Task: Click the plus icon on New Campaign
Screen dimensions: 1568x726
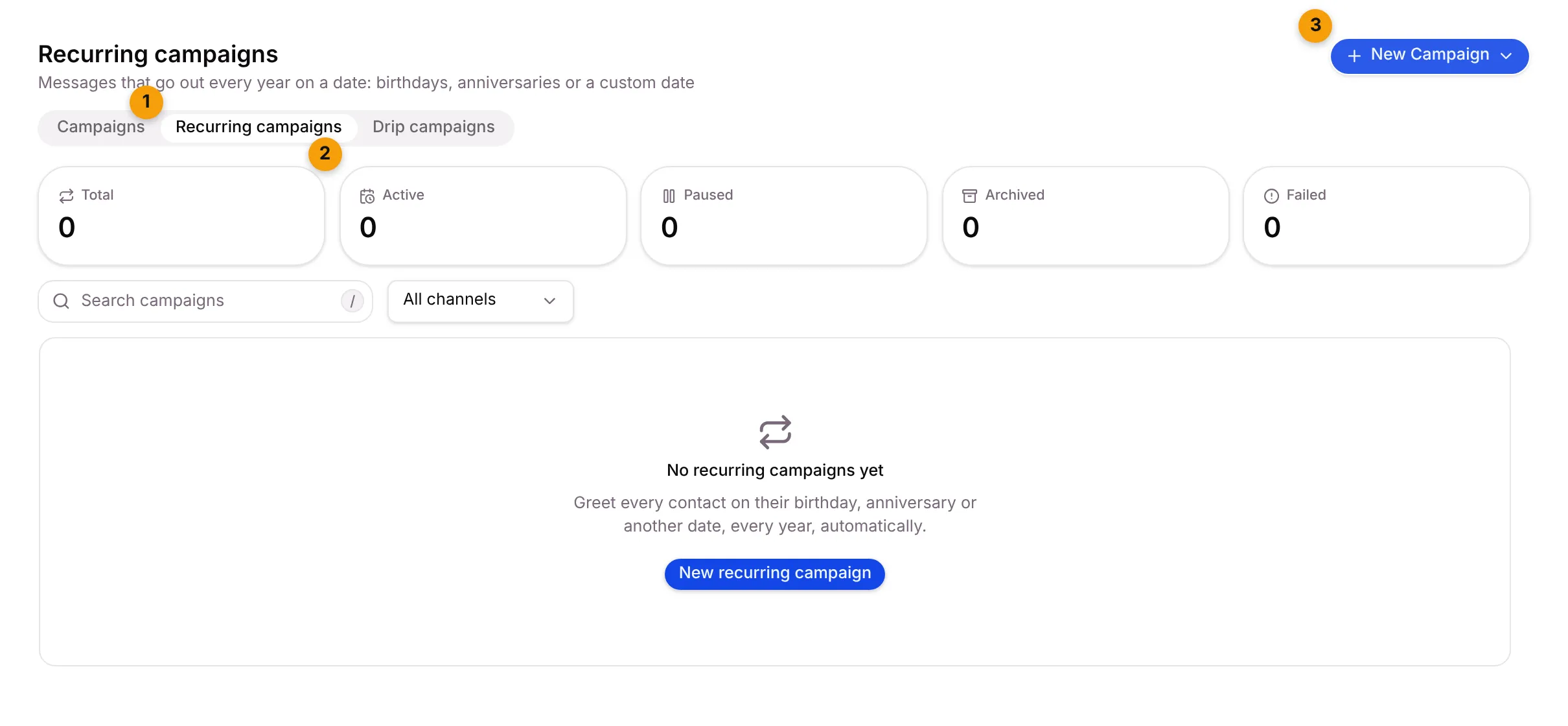Action: click(x=1354, y=56)
